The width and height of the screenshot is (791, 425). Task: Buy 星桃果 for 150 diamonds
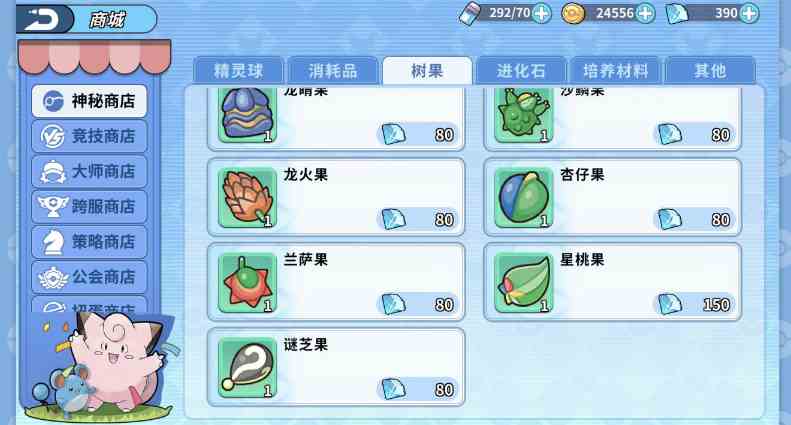(695, 304)
